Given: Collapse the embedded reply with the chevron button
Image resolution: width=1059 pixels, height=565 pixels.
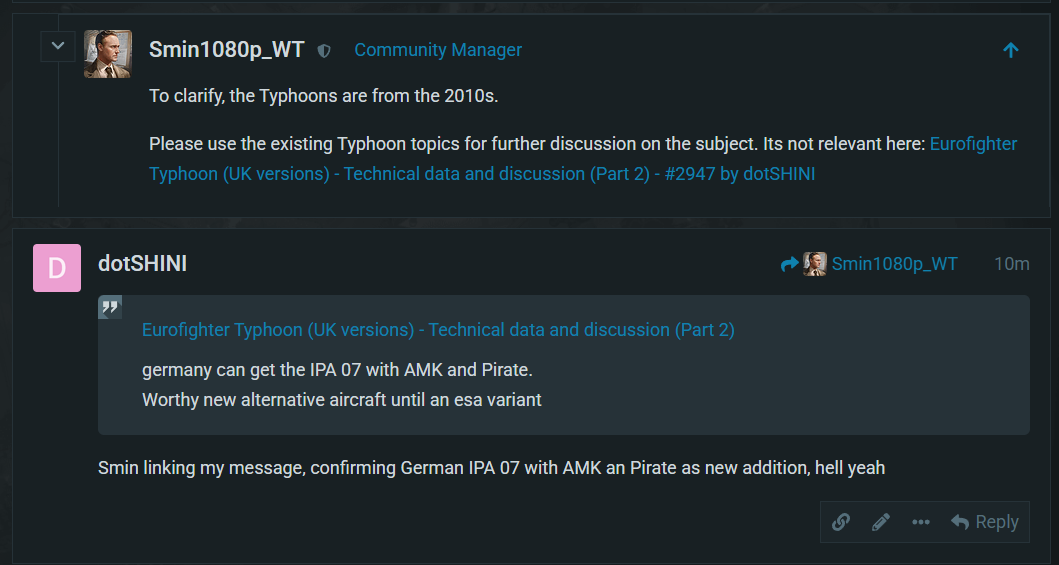Looking at the screenshot, I should click(x=58, y=45).
